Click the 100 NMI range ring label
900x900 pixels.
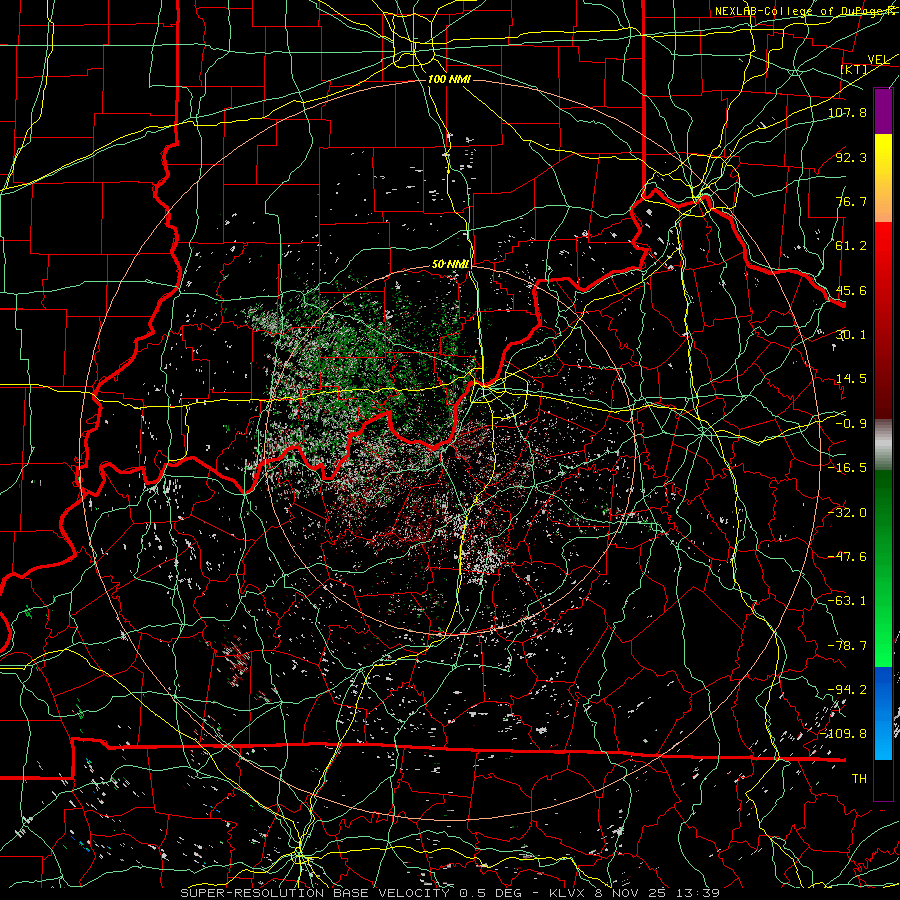pyautogui.click(x=449, y=79)
